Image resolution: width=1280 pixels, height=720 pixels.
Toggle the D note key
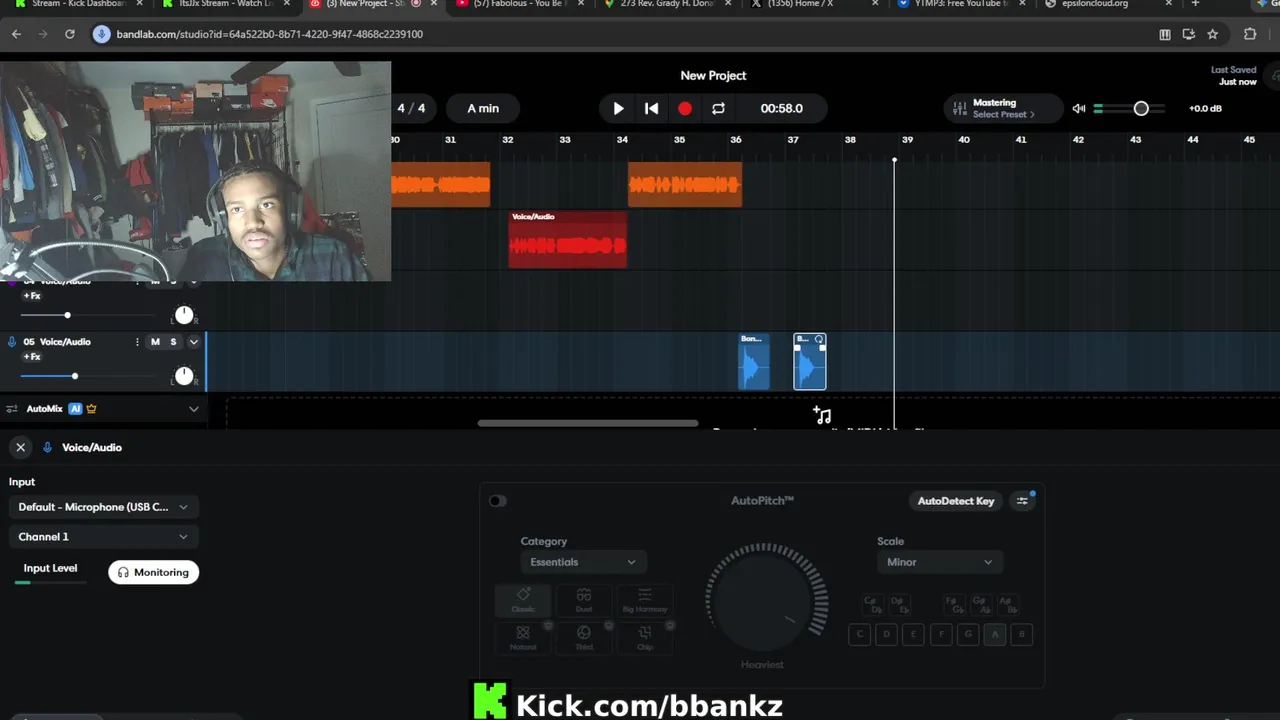[886, 634]
